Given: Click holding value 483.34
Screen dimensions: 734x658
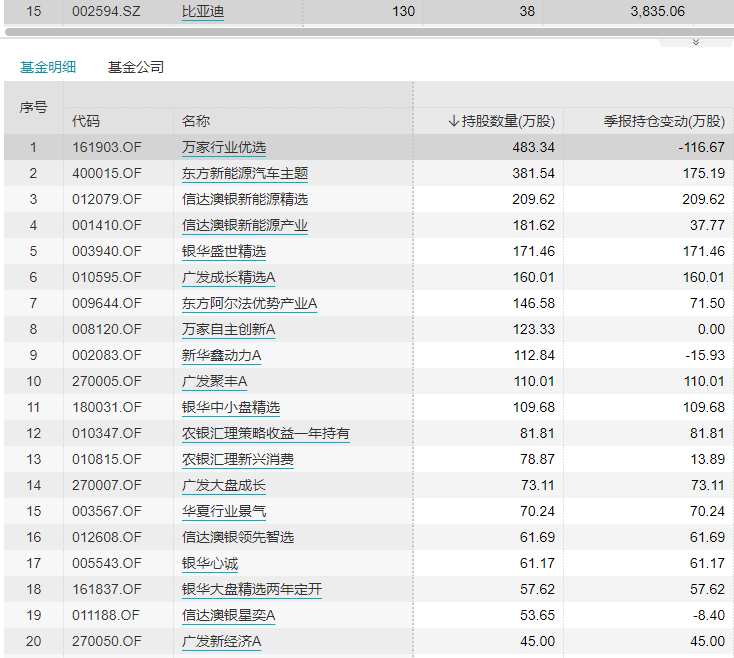Looking at the screenshot, I should click(533, 147).
